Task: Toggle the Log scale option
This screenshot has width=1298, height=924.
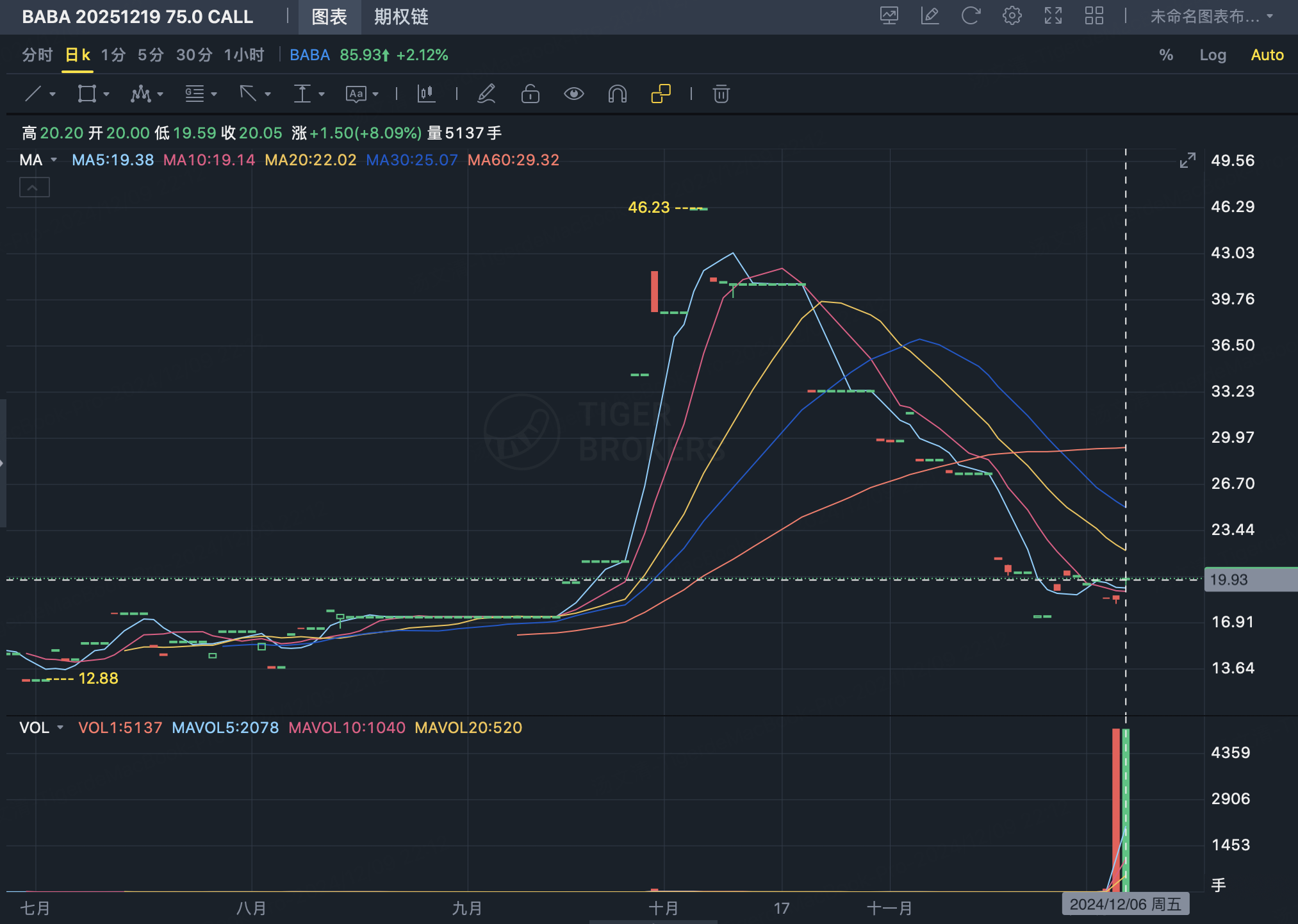Action: [x=1213, y=55]
